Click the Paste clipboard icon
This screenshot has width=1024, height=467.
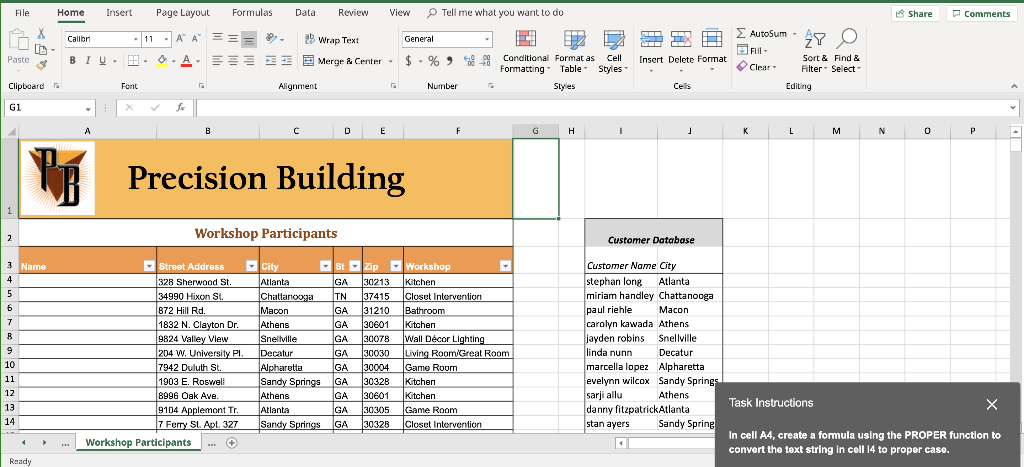click(x=18, y=40)
